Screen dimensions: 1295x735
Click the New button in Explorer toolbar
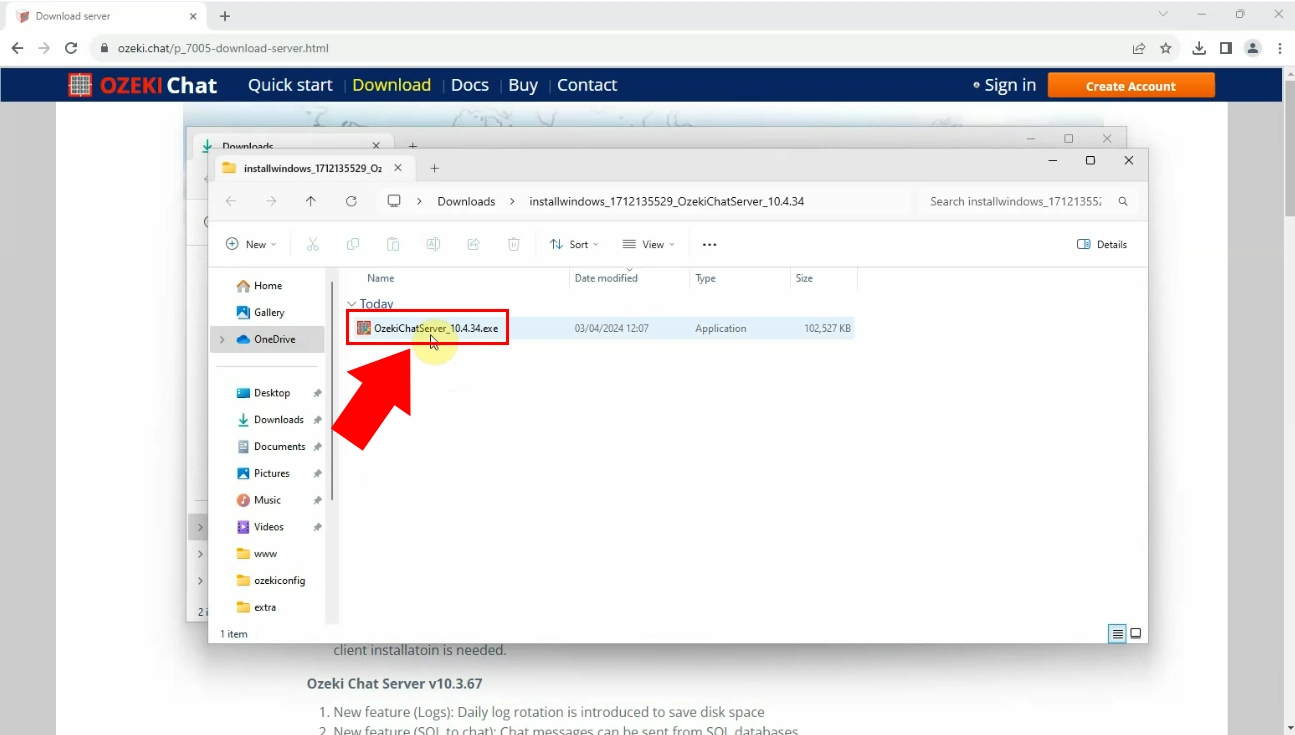point(251,244)
